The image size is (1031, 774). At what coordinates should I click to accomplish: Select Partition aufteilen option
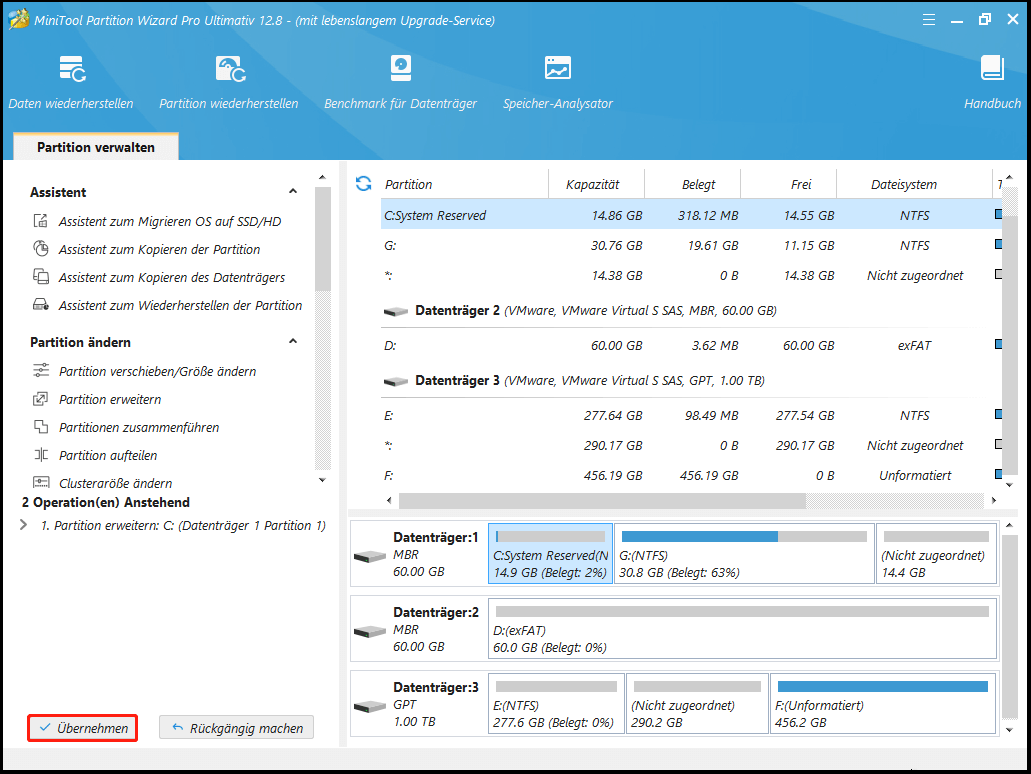click(x=109, y=455)
